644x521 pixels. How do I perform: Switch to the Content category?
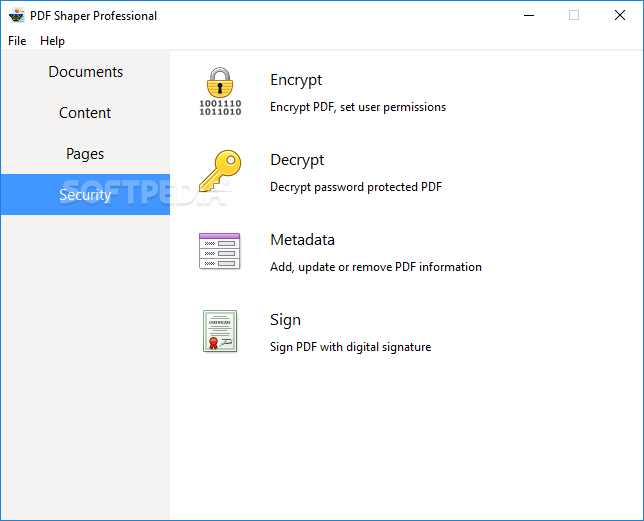[x=85, y=112]
